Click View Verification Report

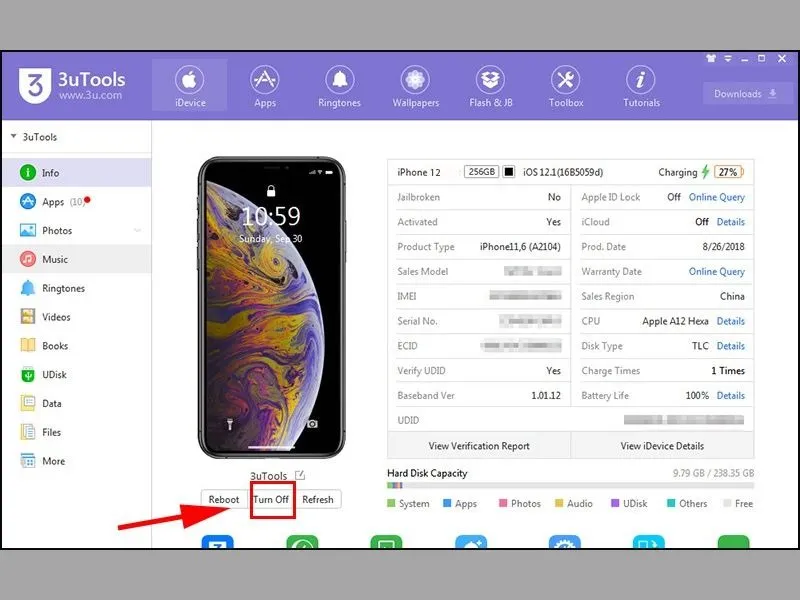click(x=479, y=445)
